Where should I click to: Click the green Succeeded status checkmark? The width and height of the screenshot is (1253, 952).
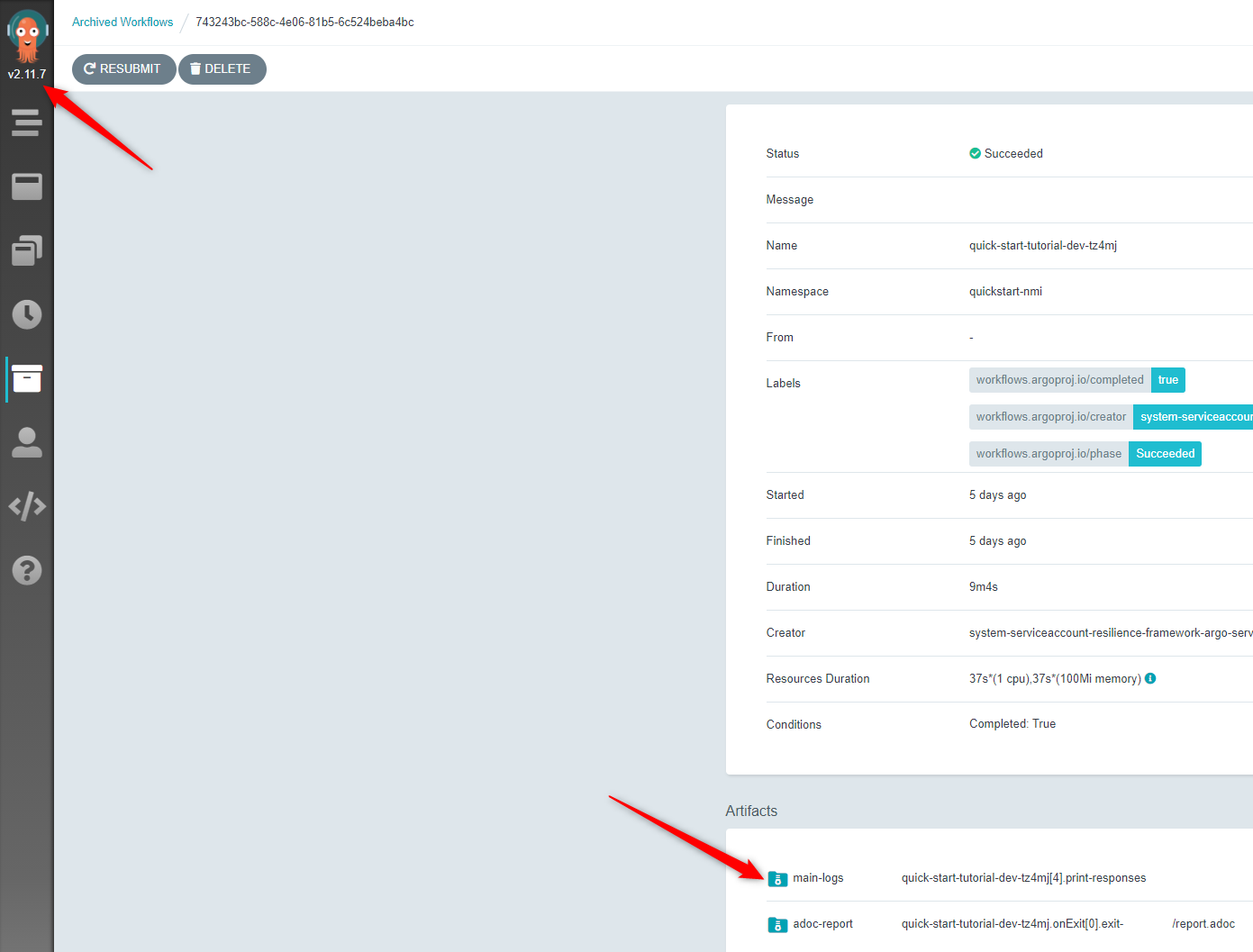(975, 153)
